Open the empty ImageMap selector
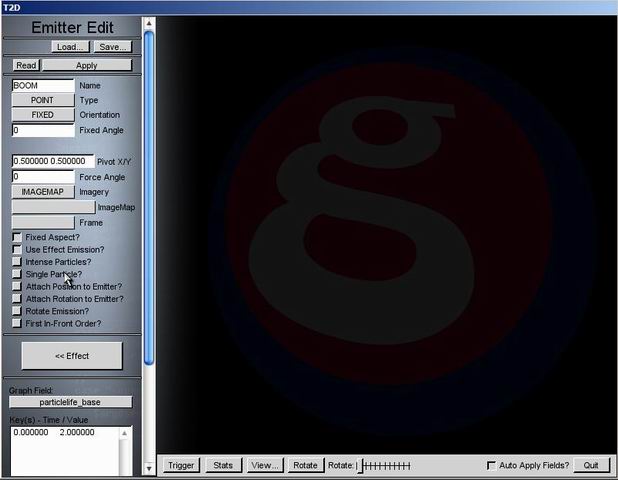The height and width of the screenshot is (480, 618). tap(53, 207)
